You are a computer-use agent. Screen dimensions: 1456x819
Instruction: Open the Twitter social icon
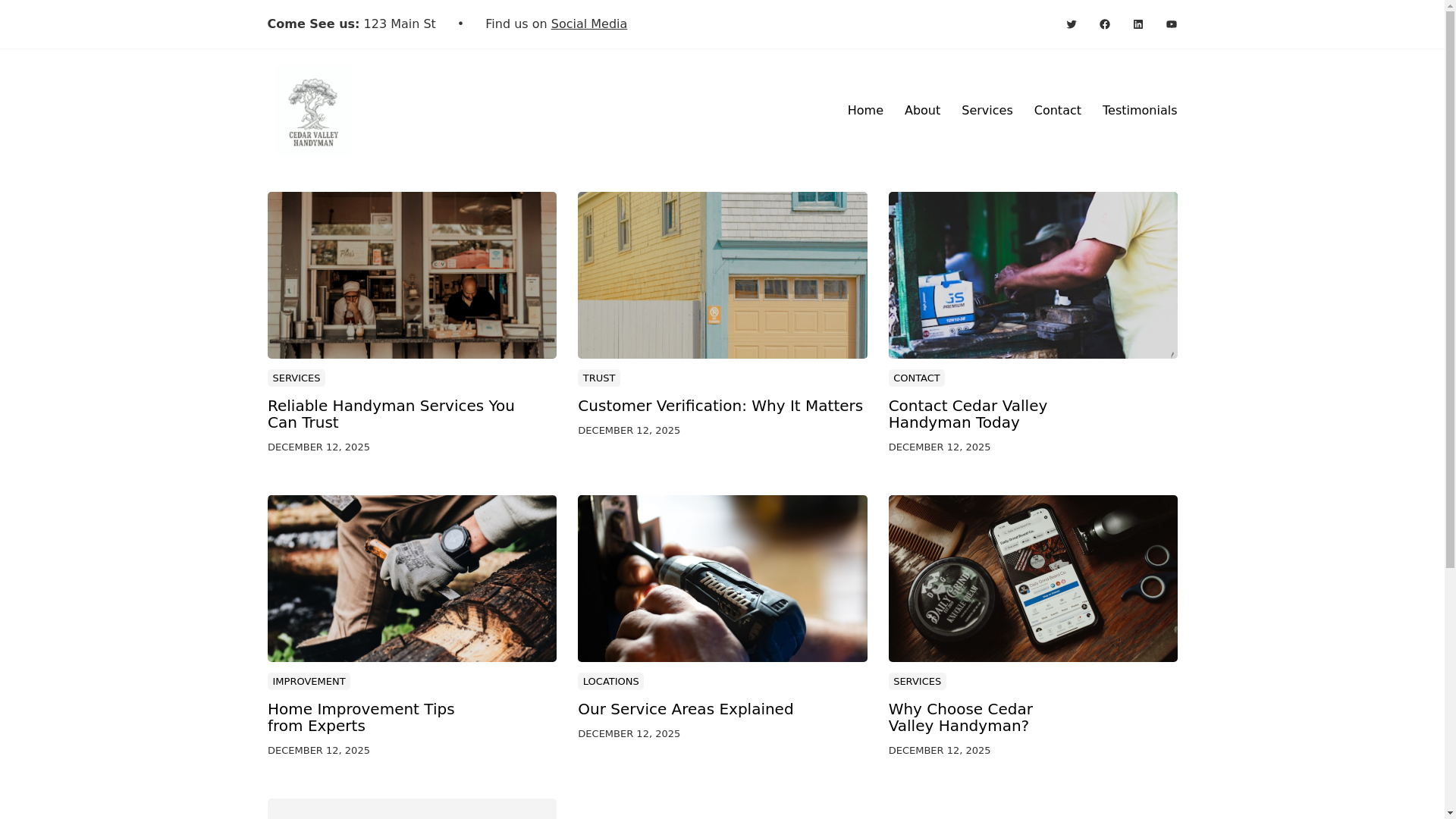(1071, 24)
